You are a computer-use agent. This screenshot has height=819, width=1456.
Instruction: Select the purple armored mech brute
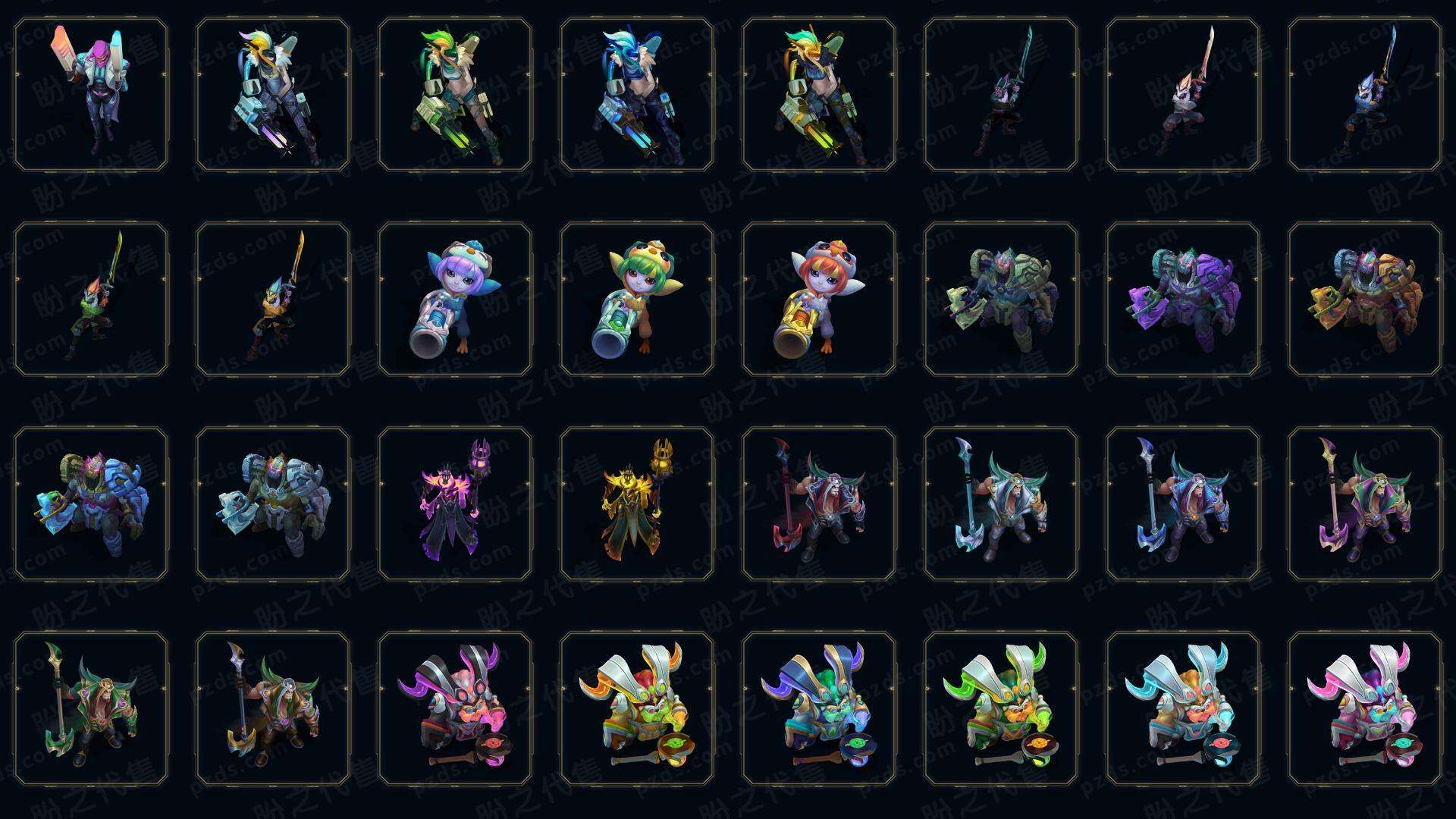point(1183,299)
